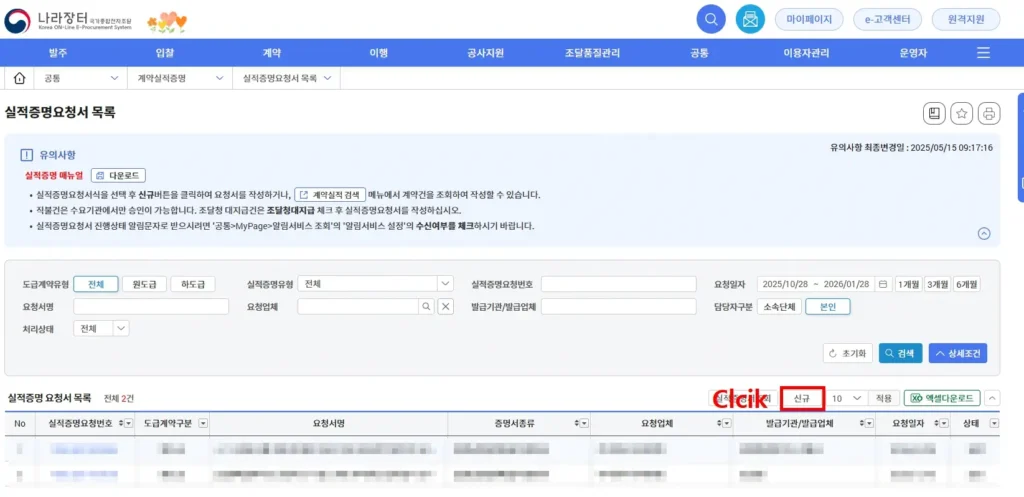
Task: Click the blue 검색 button
Action: click(900, 353)
